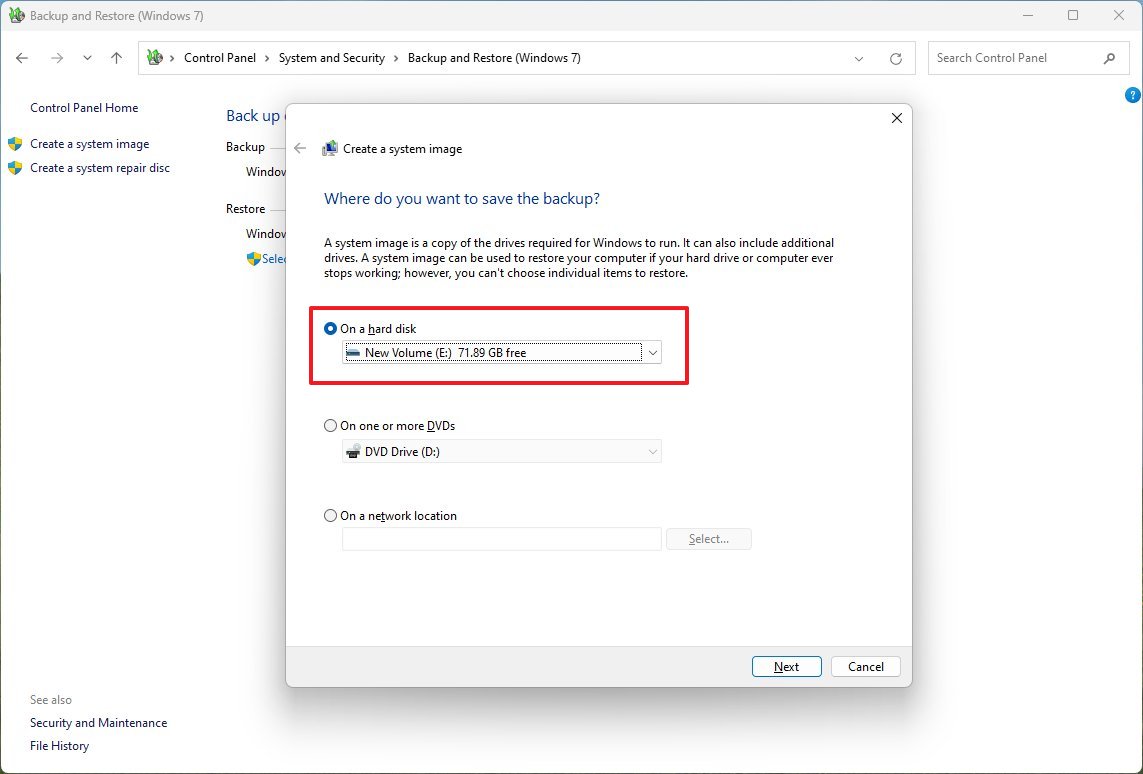The width and height of the screenshot is (1143, 774).
Task: Click the Next button
Action: point(786,666)
